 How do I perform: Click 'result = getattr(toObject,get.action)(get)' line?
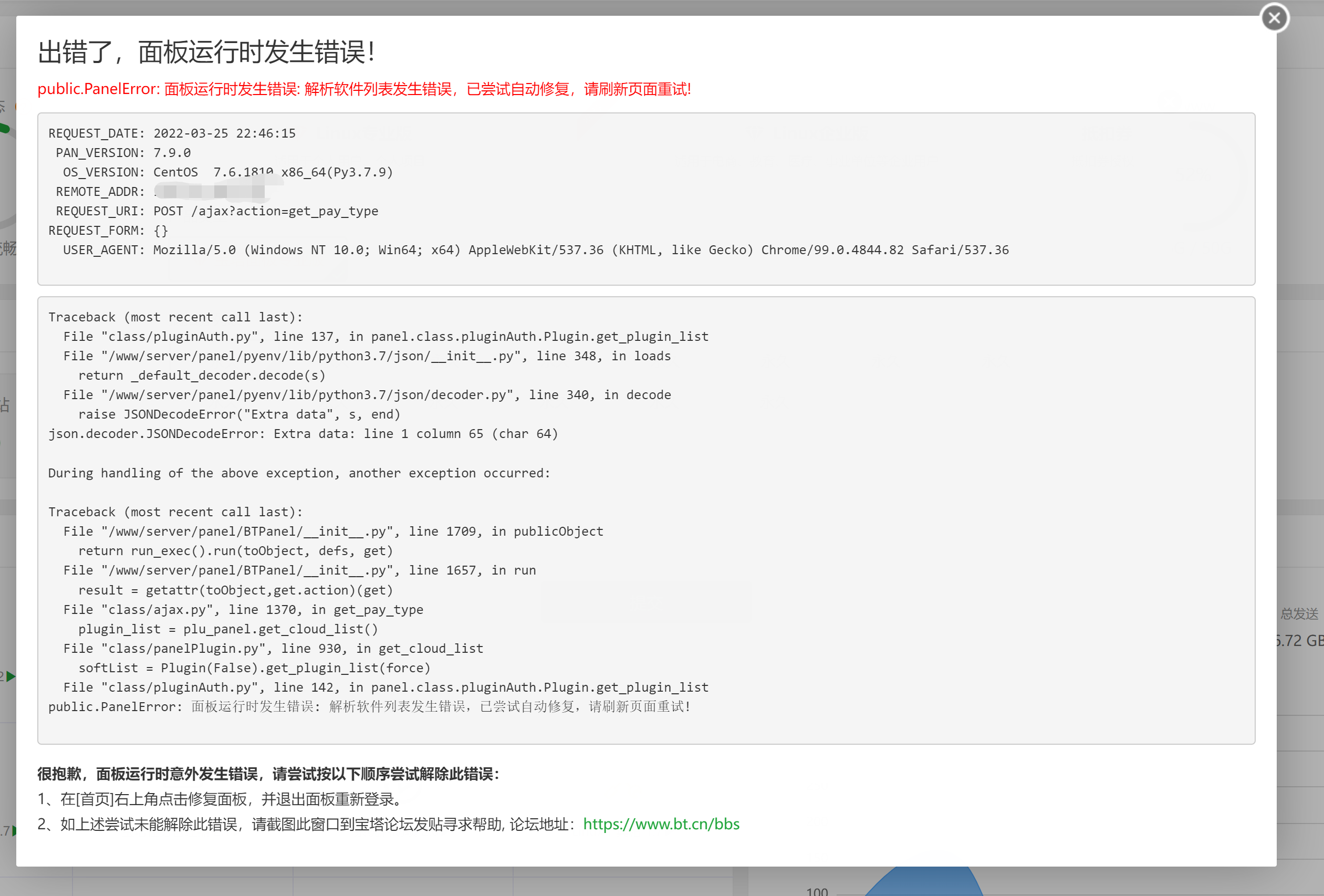coord(235,590)
